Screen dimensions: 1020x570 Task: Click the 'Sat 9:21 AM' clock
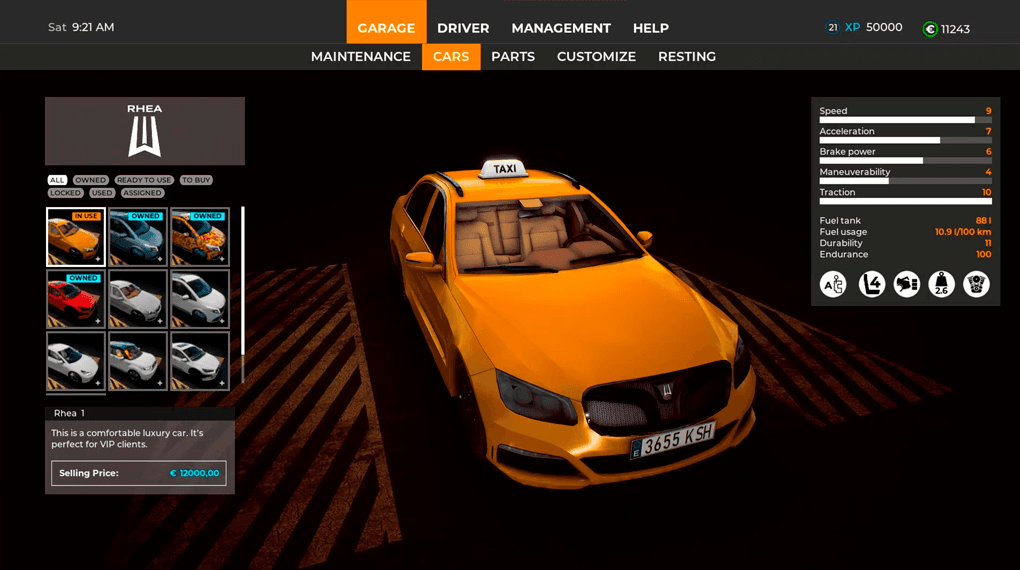click(x=81, y=27)
